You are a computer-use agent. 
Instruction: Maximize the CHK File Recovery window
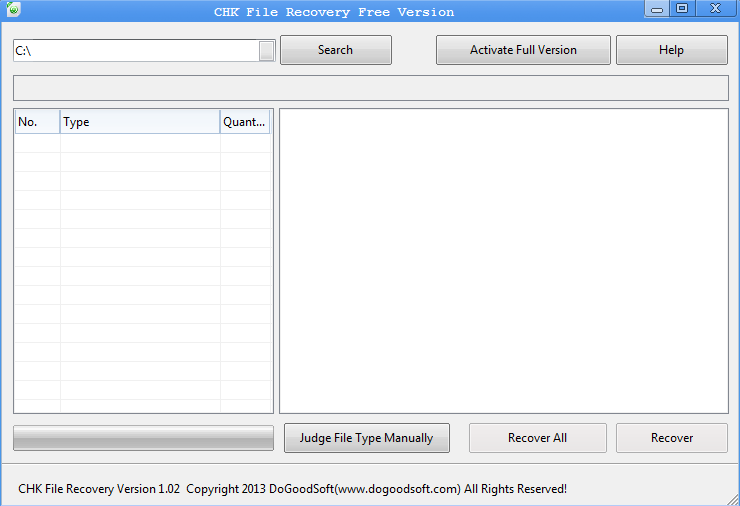coord(682,9)
